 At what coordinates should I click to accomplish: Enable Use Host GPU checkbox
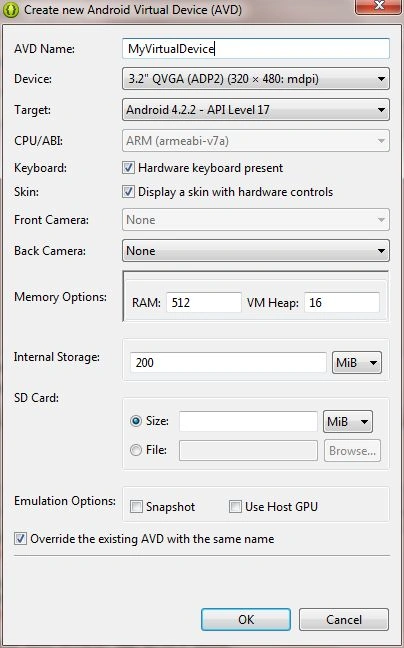235,507
